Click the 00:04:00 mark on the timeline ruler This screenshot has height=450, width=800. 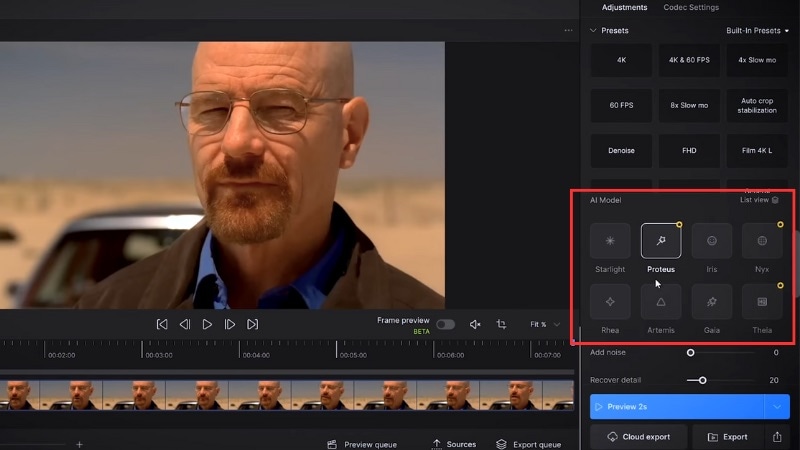pos(256,355)
